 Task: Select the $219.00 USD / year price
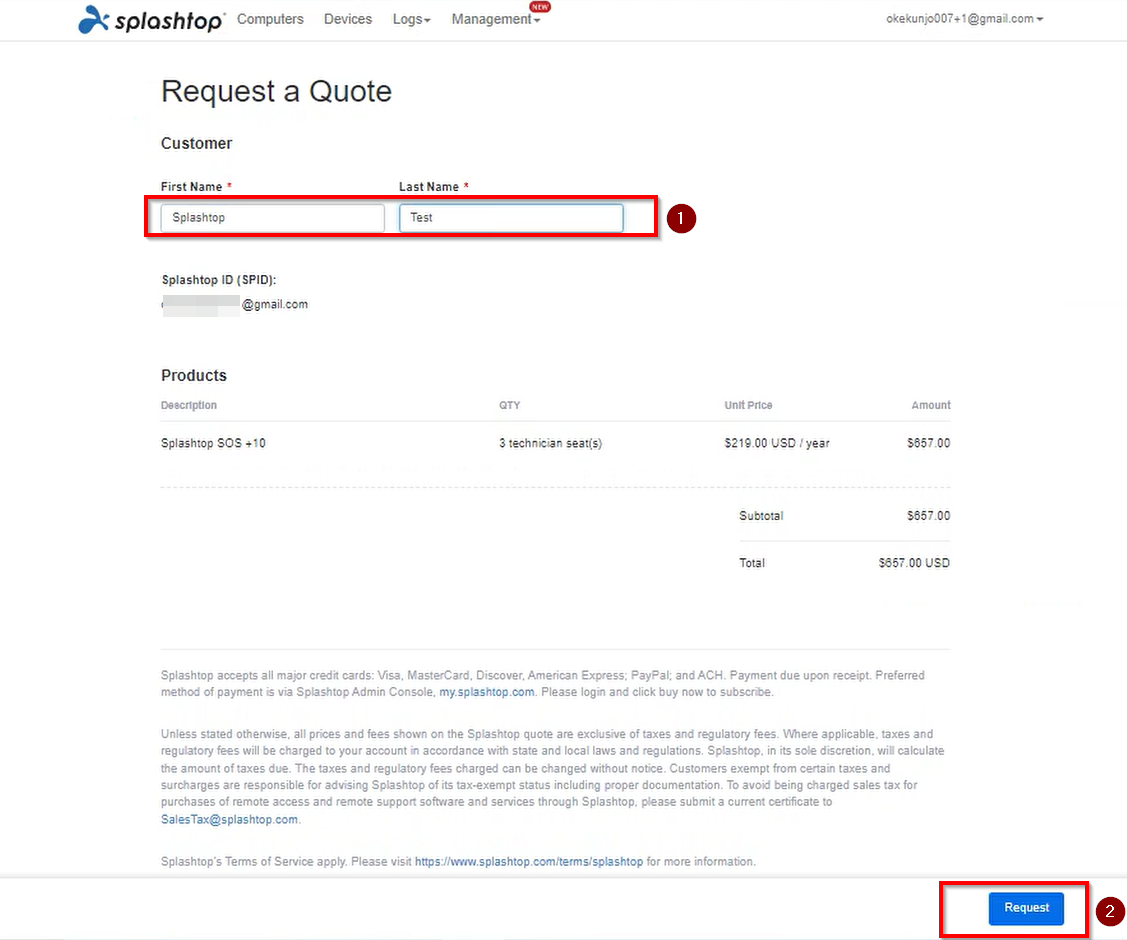click(777, 443)
